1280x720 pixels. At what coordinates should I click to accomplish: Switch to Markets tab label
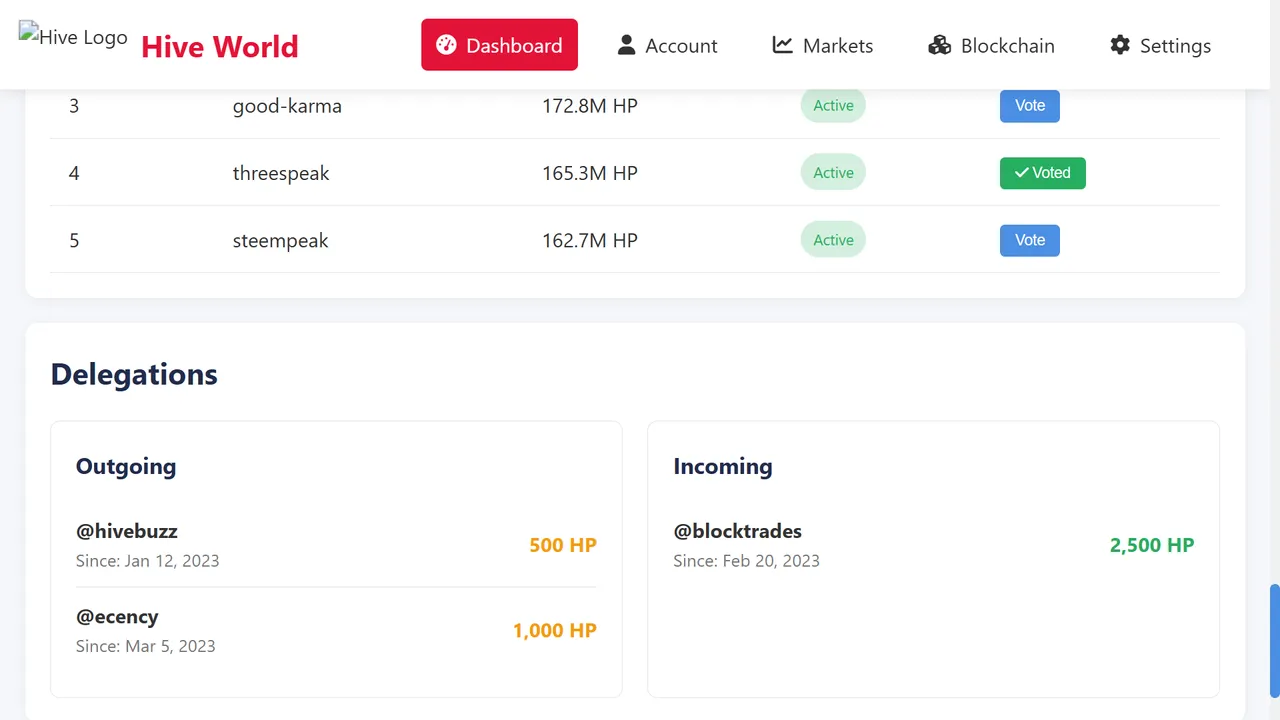(838, 46)
